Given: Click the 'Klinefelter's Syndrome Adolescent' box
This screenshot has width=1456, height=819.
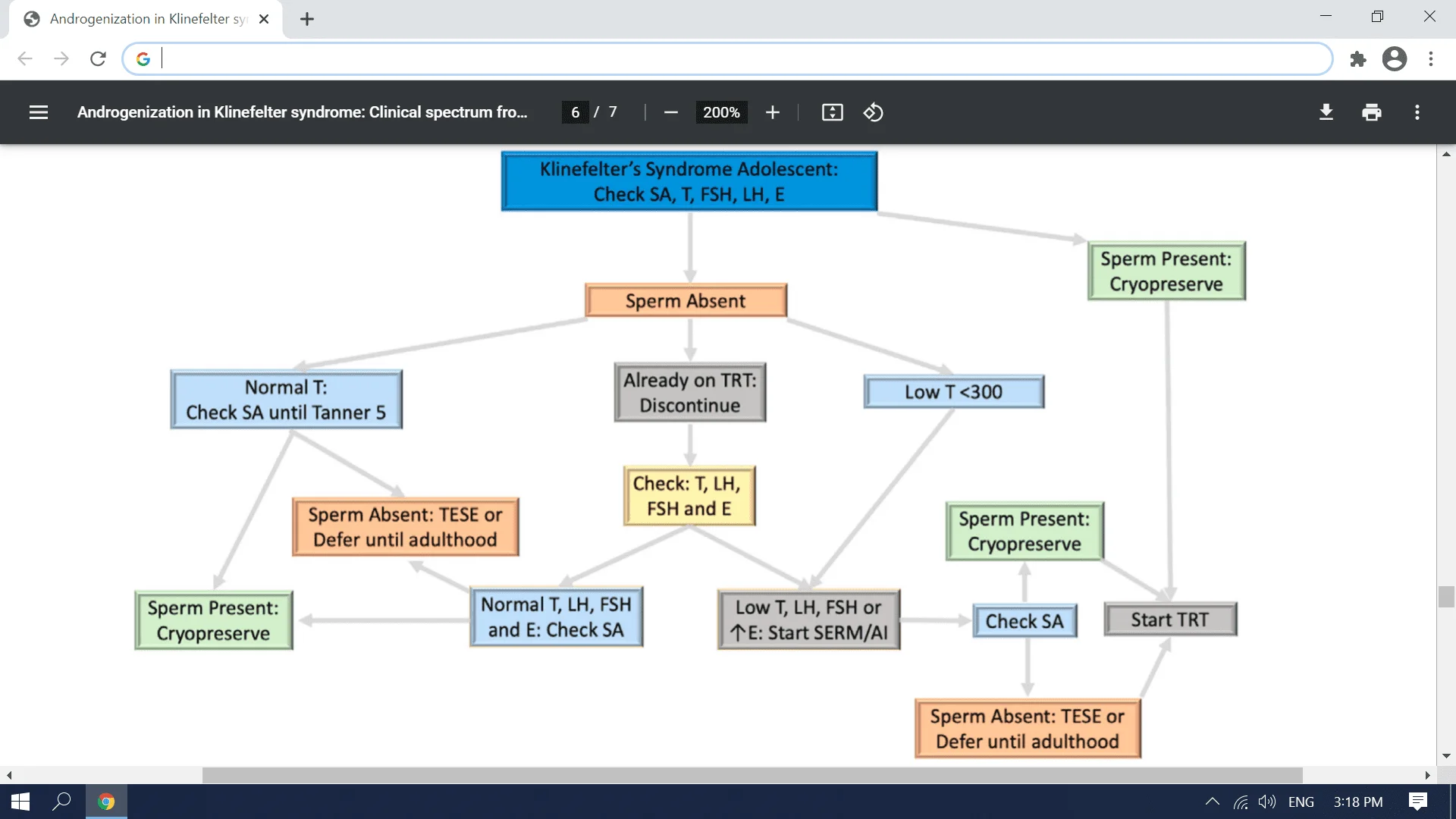Looking at the screenshot, I should (689, 181).
